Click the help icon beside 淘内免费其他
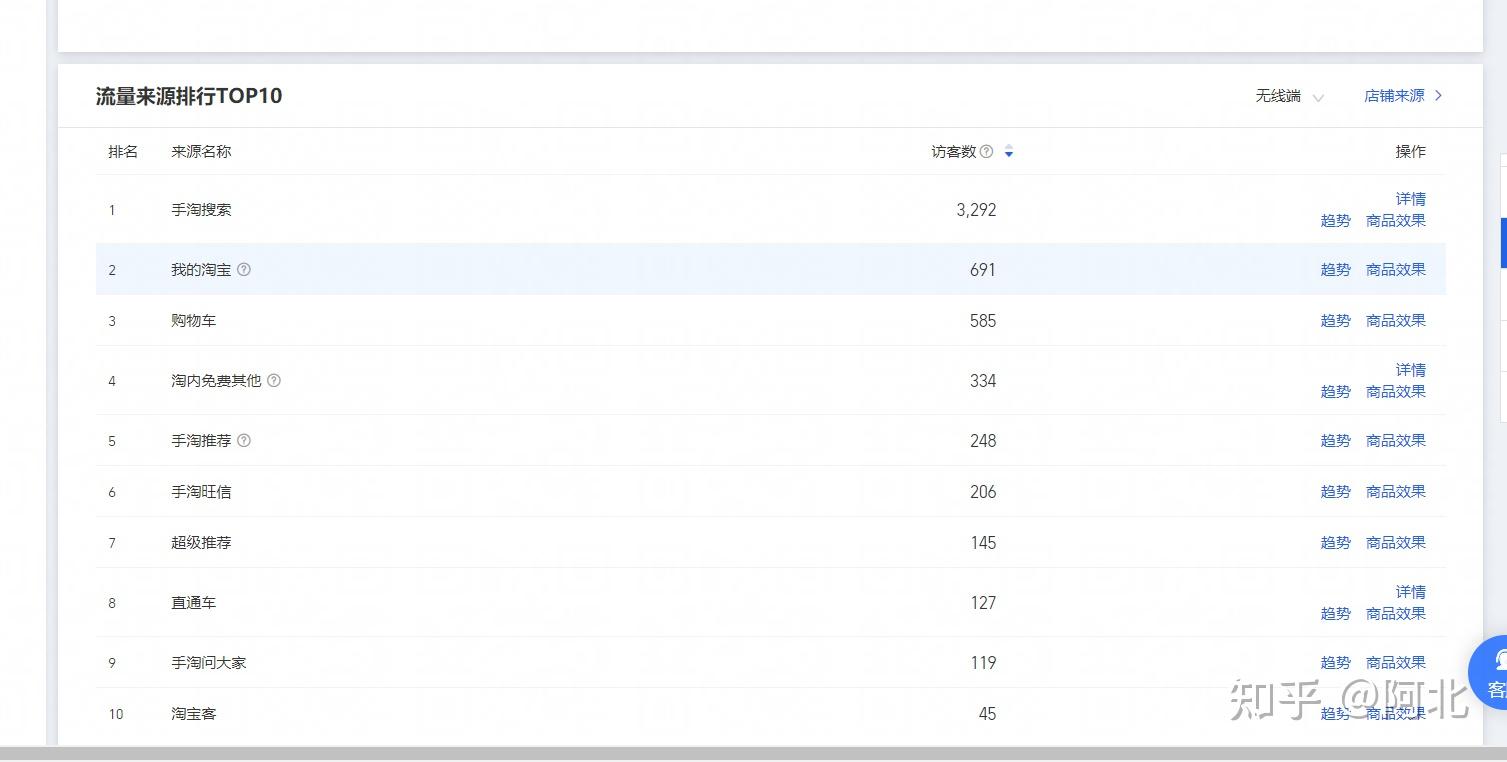Screen dimensions: 1507x762 (273, 381)
